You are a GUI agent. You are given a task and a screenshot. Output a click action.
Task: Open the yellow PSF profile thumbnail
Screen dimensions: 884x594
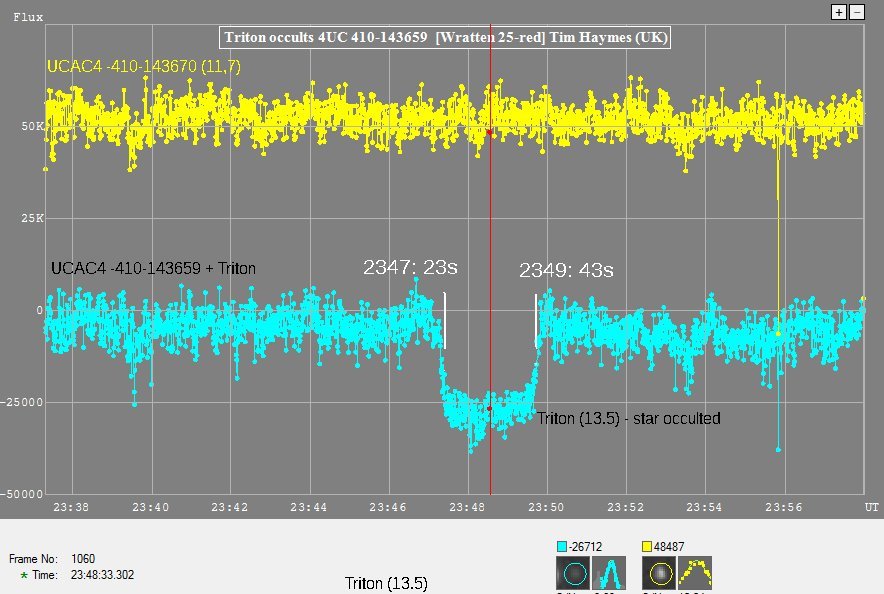[x=695, y=573]
